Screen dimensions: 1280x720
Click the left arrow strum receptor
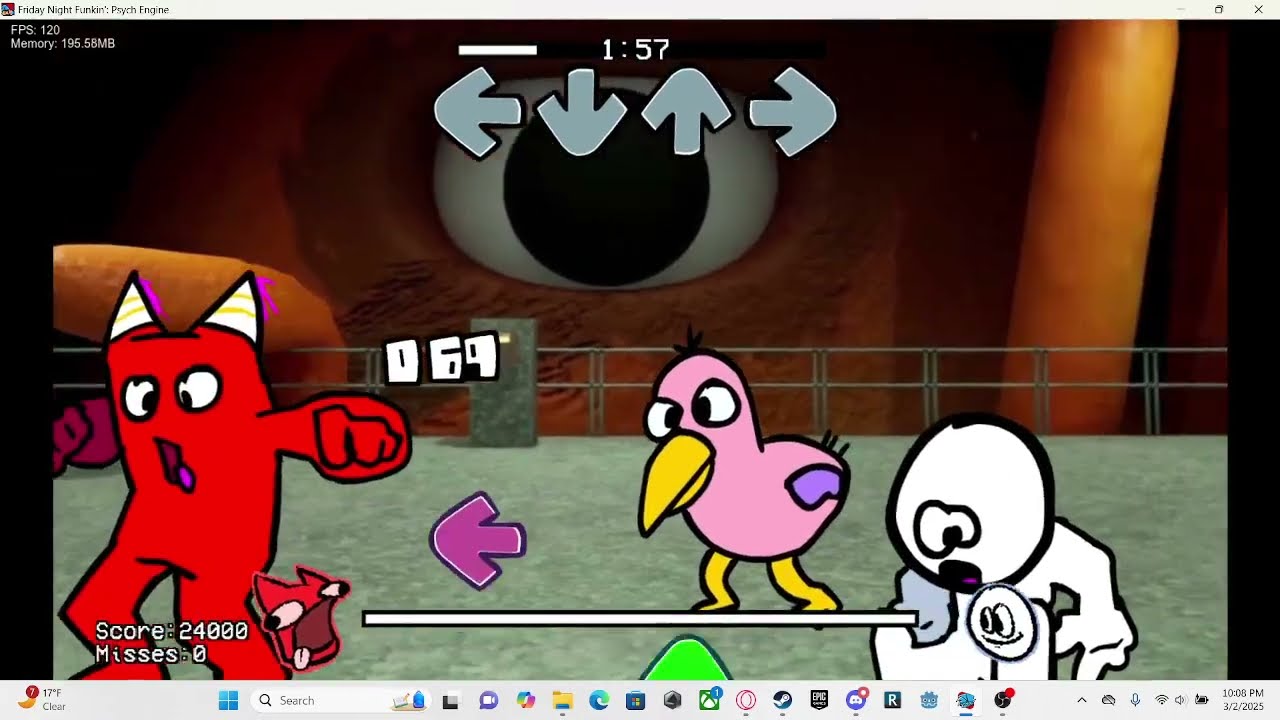pos(478,112)
